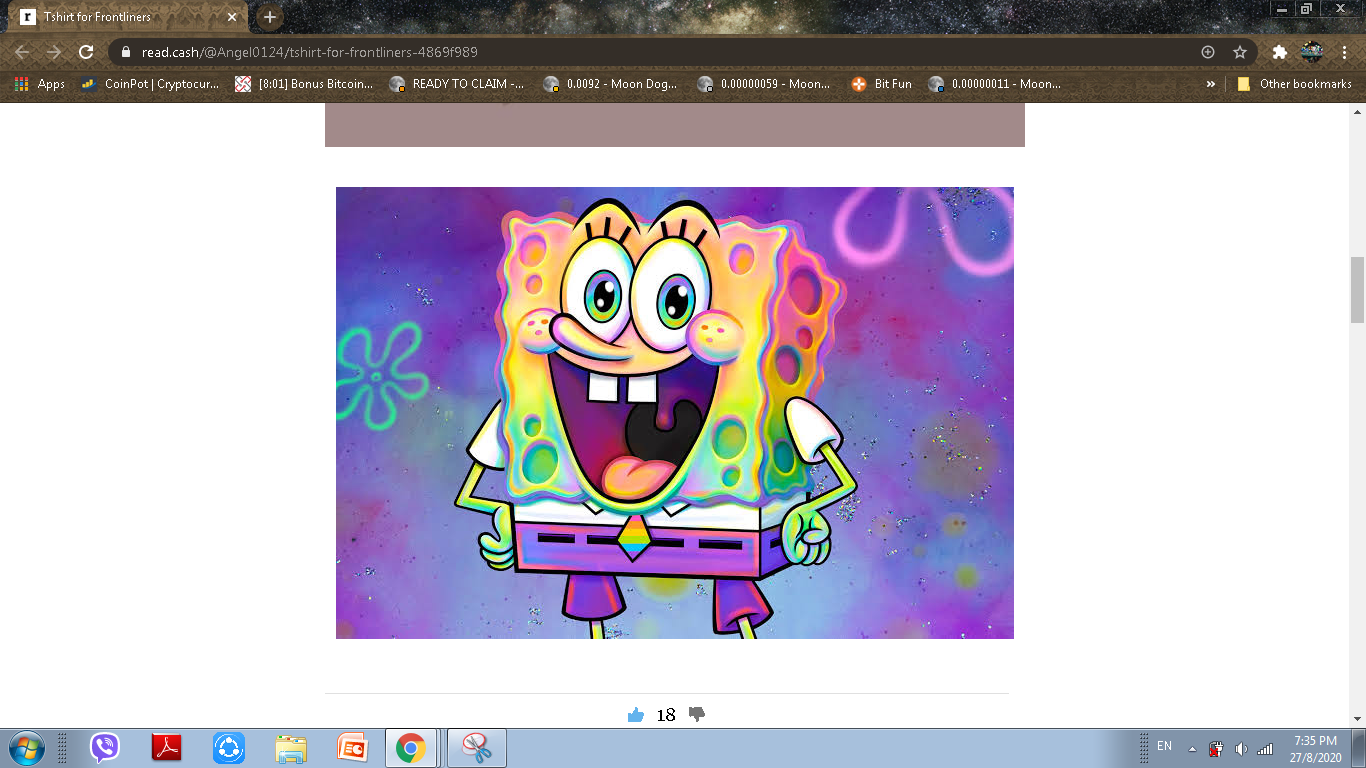Expand the hidden bookmarks chevron

click(x=1211, y=84)
